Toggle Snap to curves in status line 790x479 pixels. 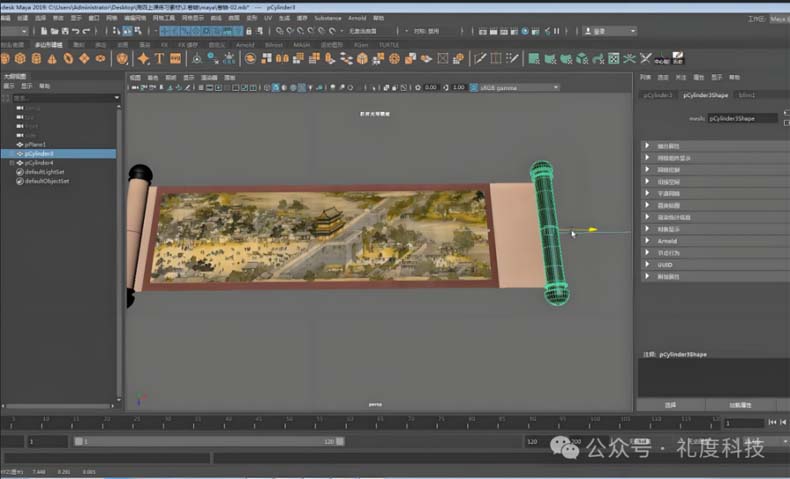(290, 31)
